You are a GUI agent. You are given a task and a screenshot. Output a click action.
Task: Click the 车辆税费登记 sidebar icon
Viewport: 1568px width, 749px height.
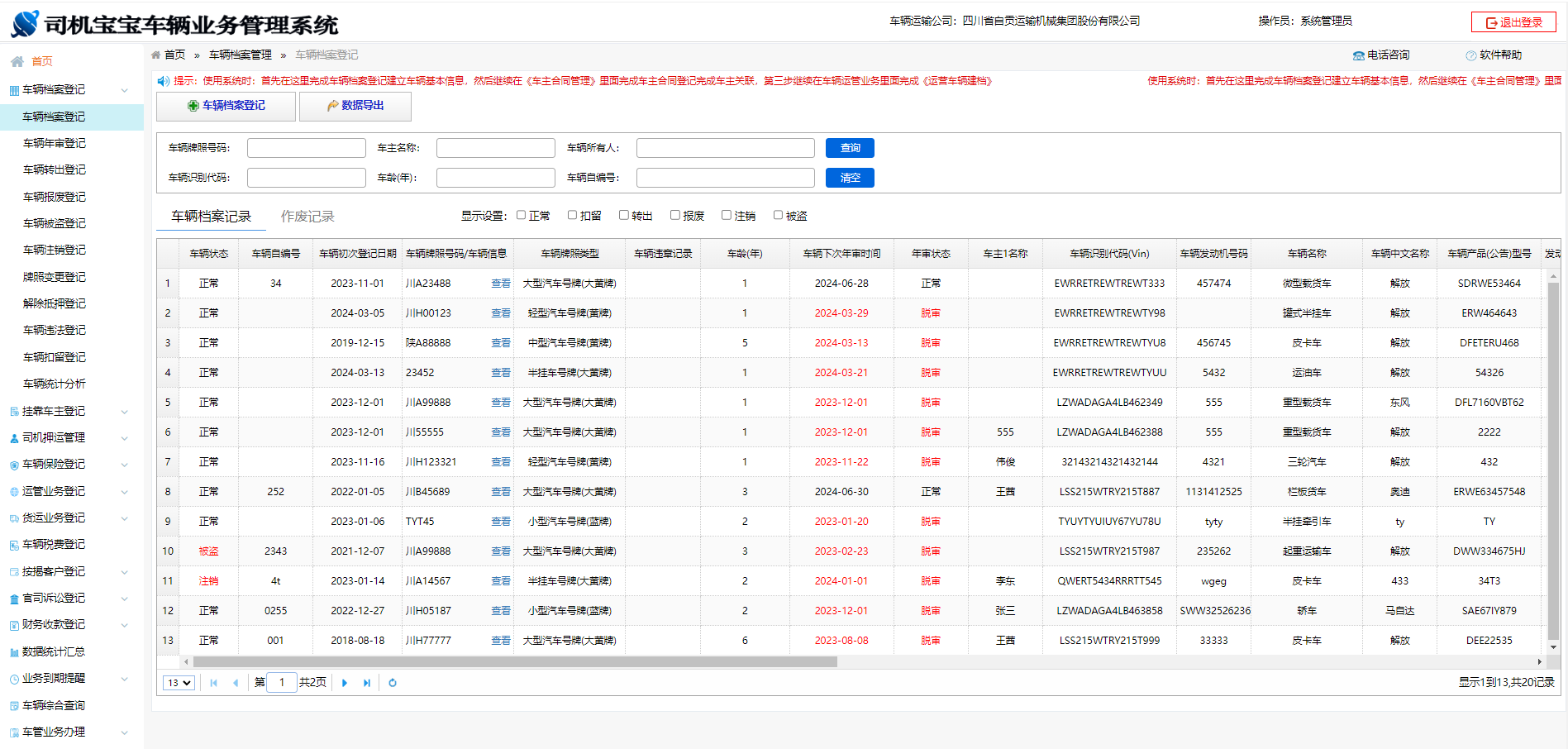14,545
